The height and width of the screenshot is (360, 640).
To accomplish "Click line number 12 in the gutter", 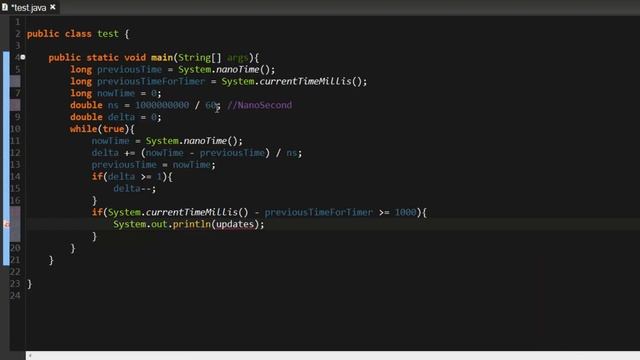I will click(15, 153).
